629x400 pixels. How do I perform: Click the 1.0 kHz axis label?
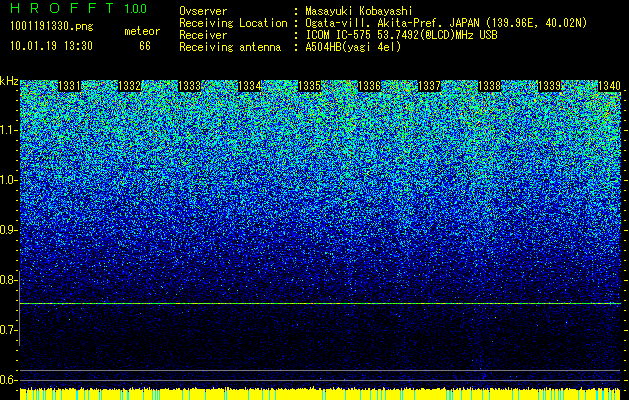[7, 180]
